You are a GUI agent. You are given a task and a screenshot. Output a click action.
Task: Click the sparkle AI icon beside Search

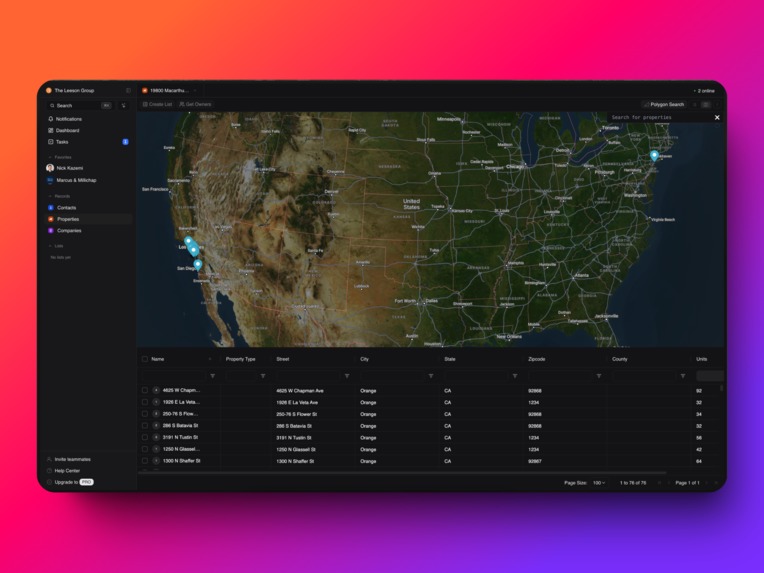coord(124,105)
